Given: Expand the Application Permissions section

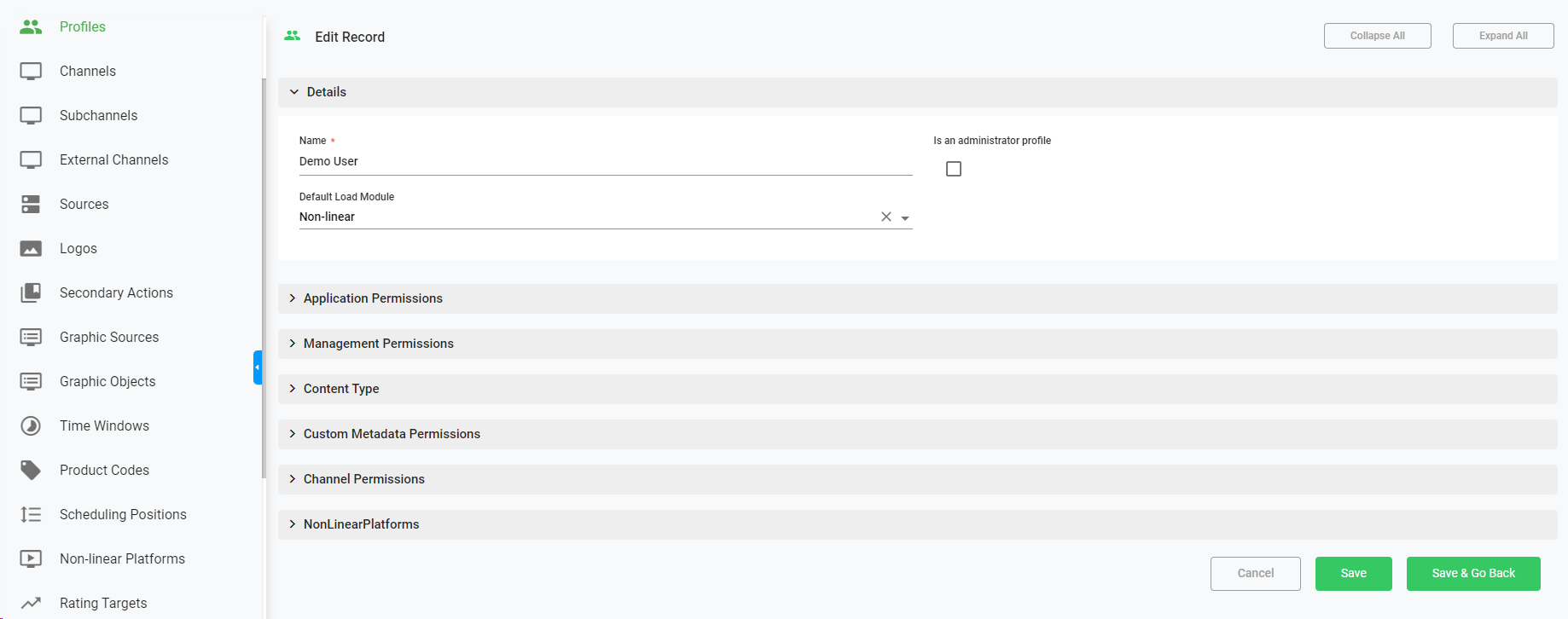Looking at the screenshot, I should point(373,298).
